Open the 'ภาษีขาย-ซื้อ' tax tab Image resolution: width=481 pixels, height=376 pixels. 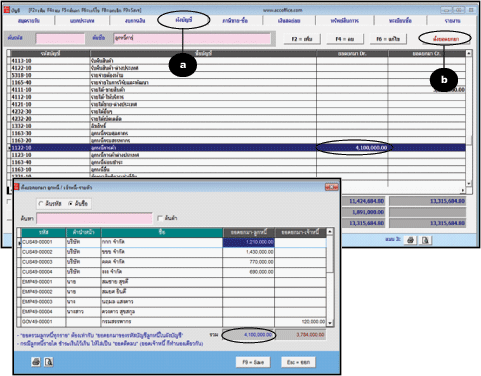pyautogui.click(x=235, y=21)
